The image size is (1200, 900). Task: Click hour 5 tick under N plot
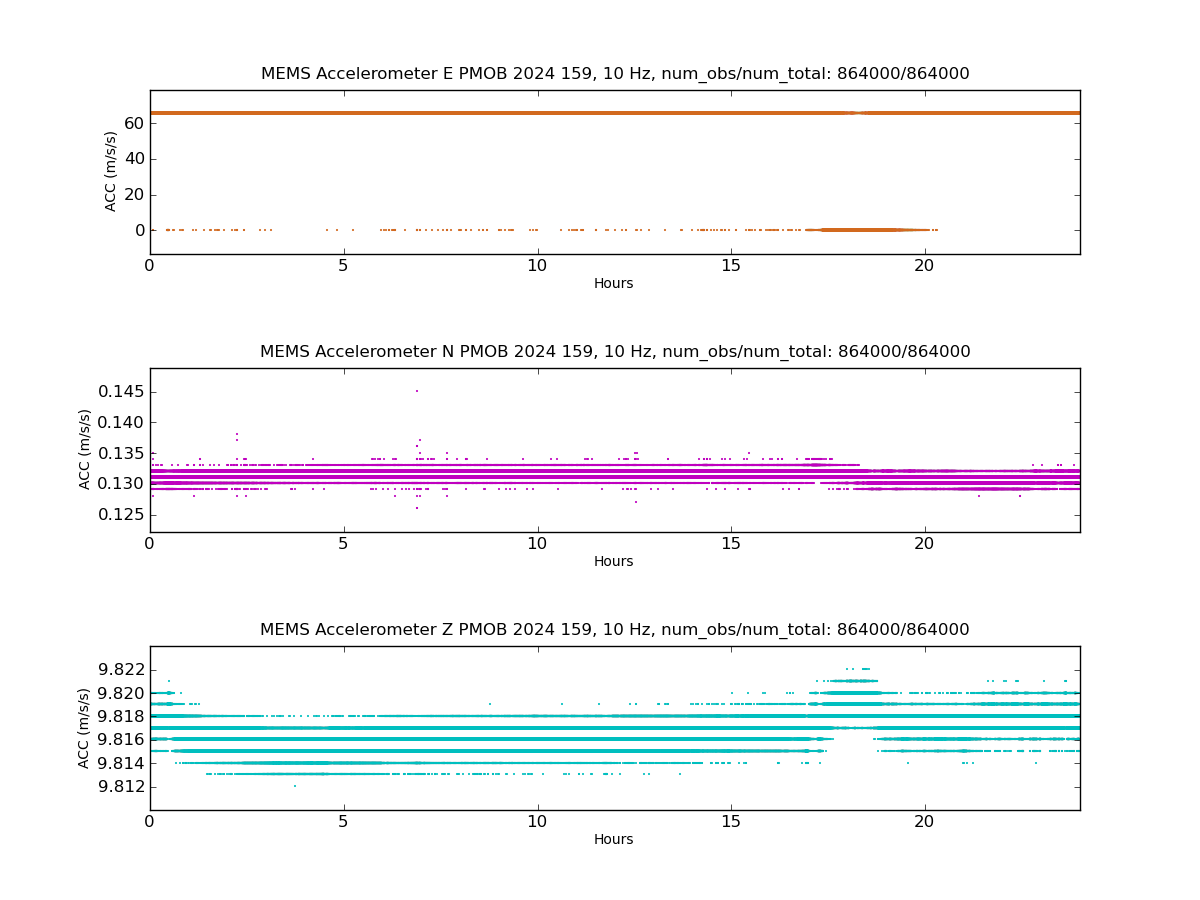point(344,544)
